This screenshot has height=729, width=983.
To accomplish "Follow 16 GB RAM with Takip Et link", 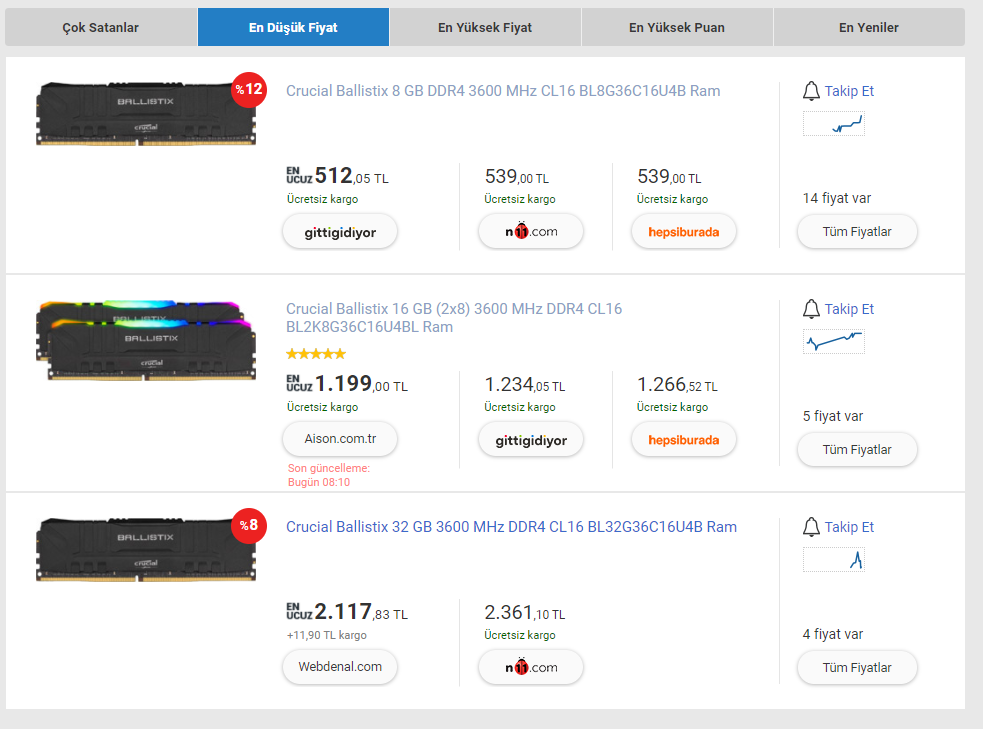I will pyautogui.click(x=849, y=310).
